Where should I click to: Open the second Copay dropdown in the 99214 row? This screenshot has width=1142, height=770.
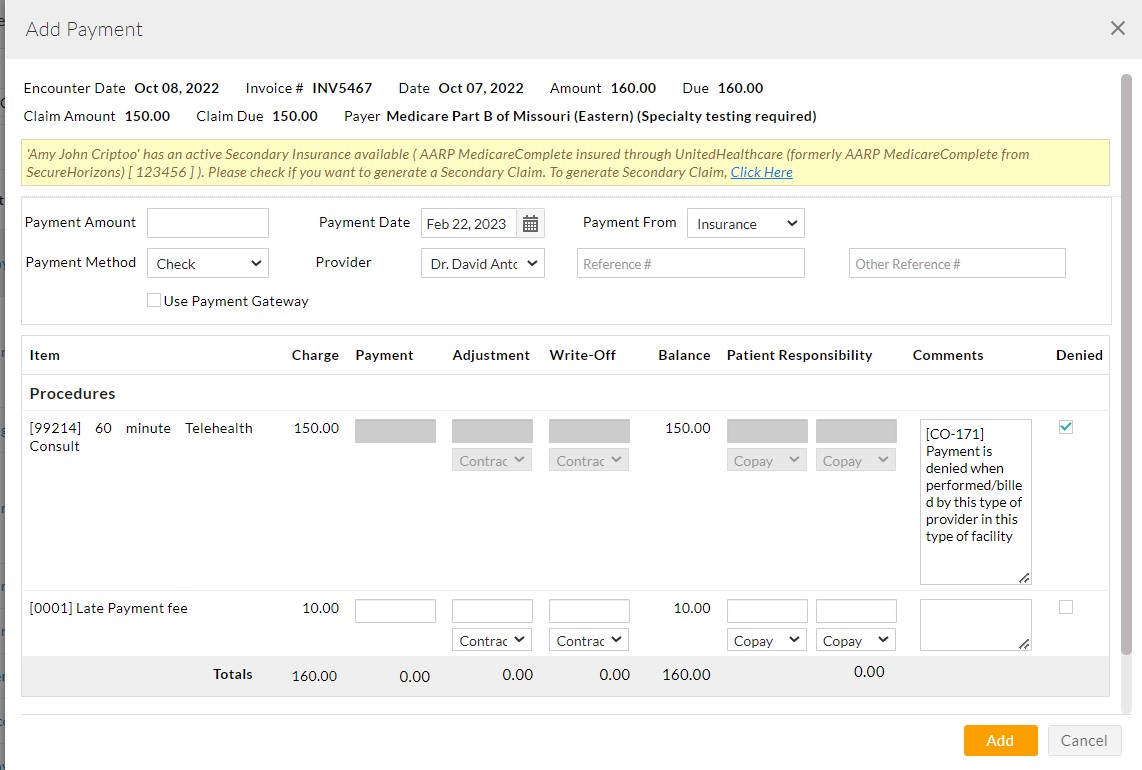pos(855,460)
